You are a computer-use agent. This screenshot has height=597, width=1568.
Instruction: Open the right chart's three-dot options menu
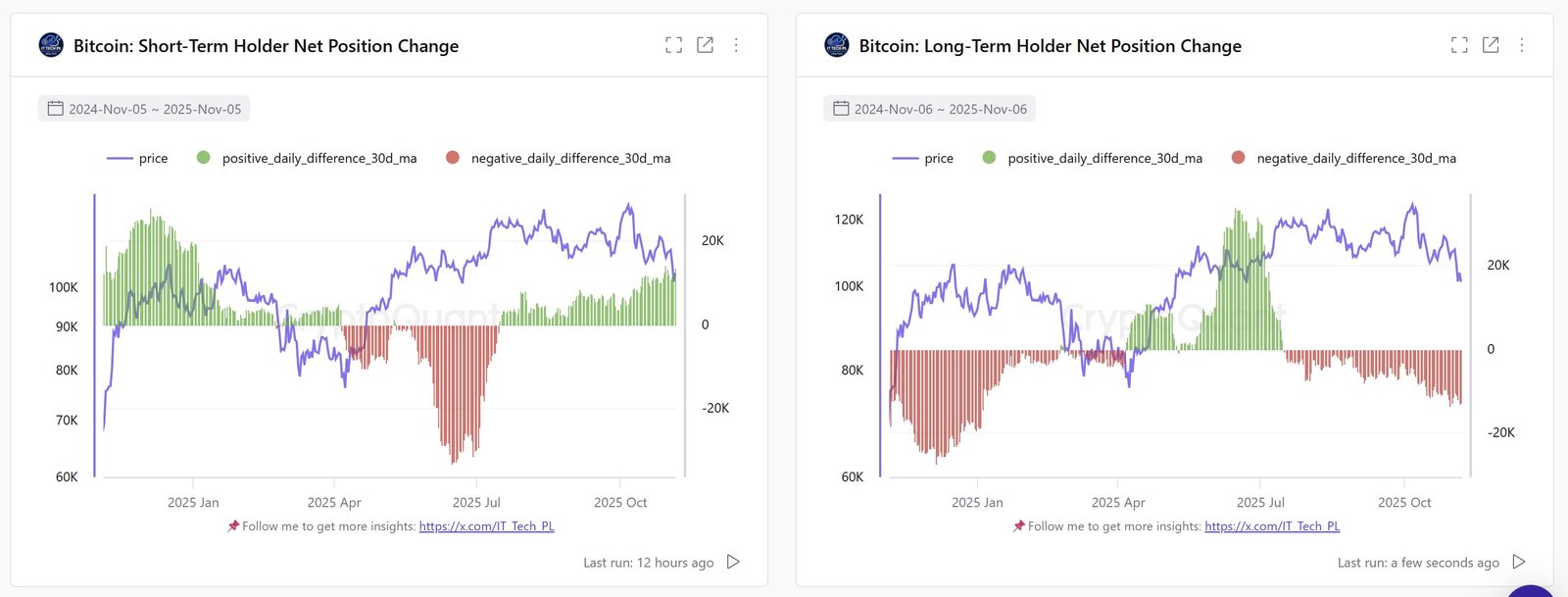coord(1522,44)
